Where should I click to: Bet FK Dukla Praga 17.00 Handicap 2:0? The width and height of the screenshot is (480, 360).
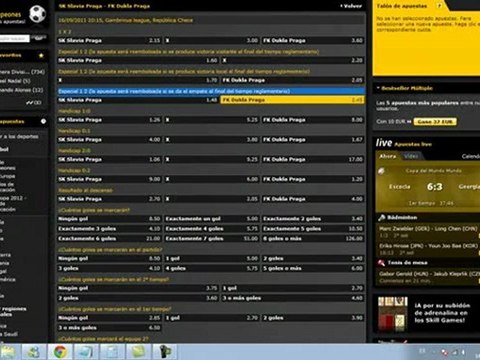(313, 159)
